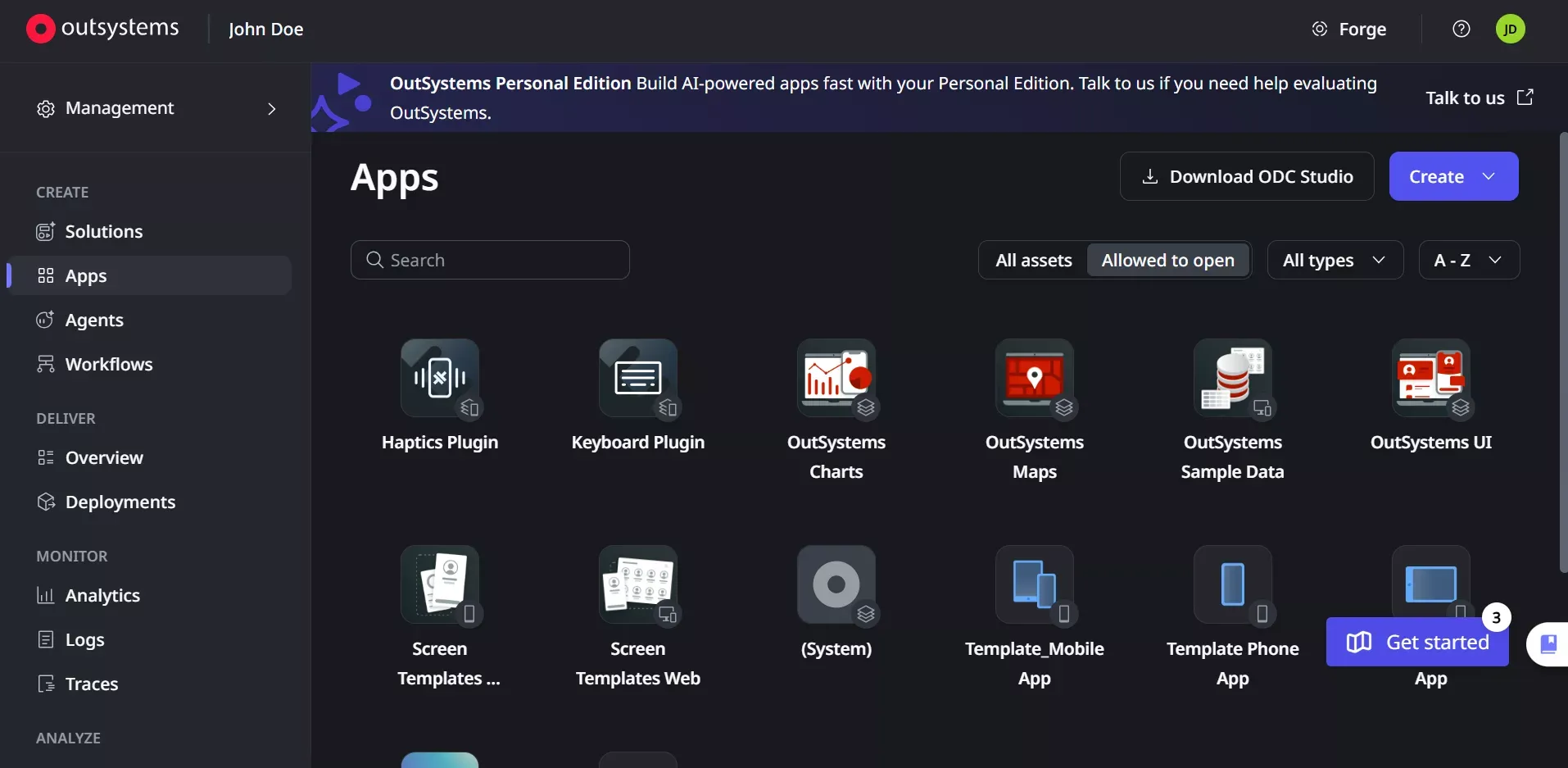Click the Overview label in sidebar
The image size is (1568, 768).
point(104,457)
